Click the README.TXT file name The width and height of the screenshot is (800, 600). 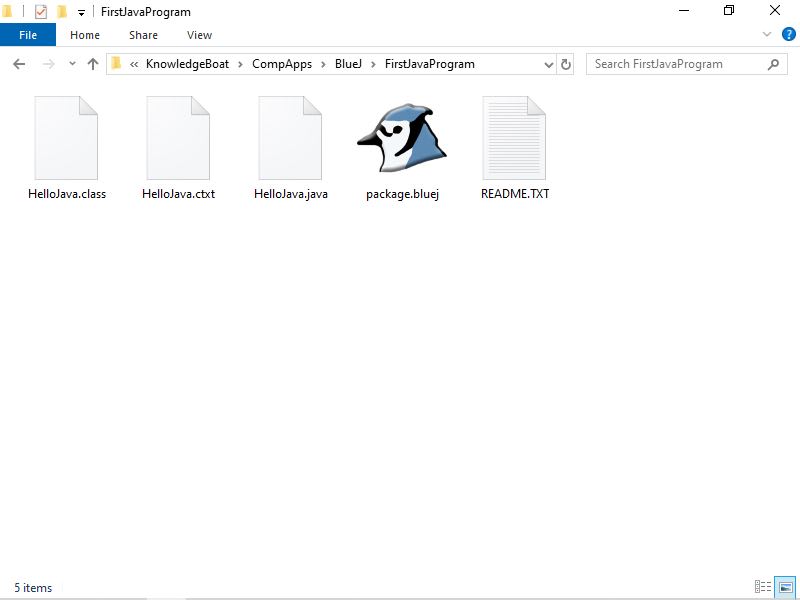click(515, 194)
